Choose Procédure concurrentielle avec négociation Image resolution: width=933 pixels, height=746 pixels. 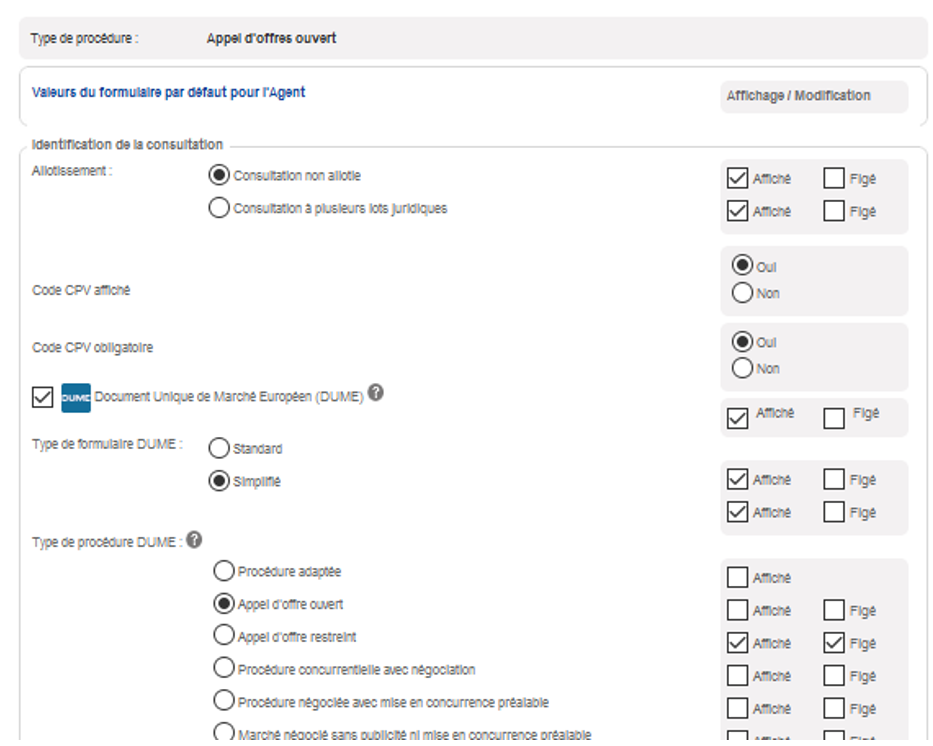pos(224,669)
